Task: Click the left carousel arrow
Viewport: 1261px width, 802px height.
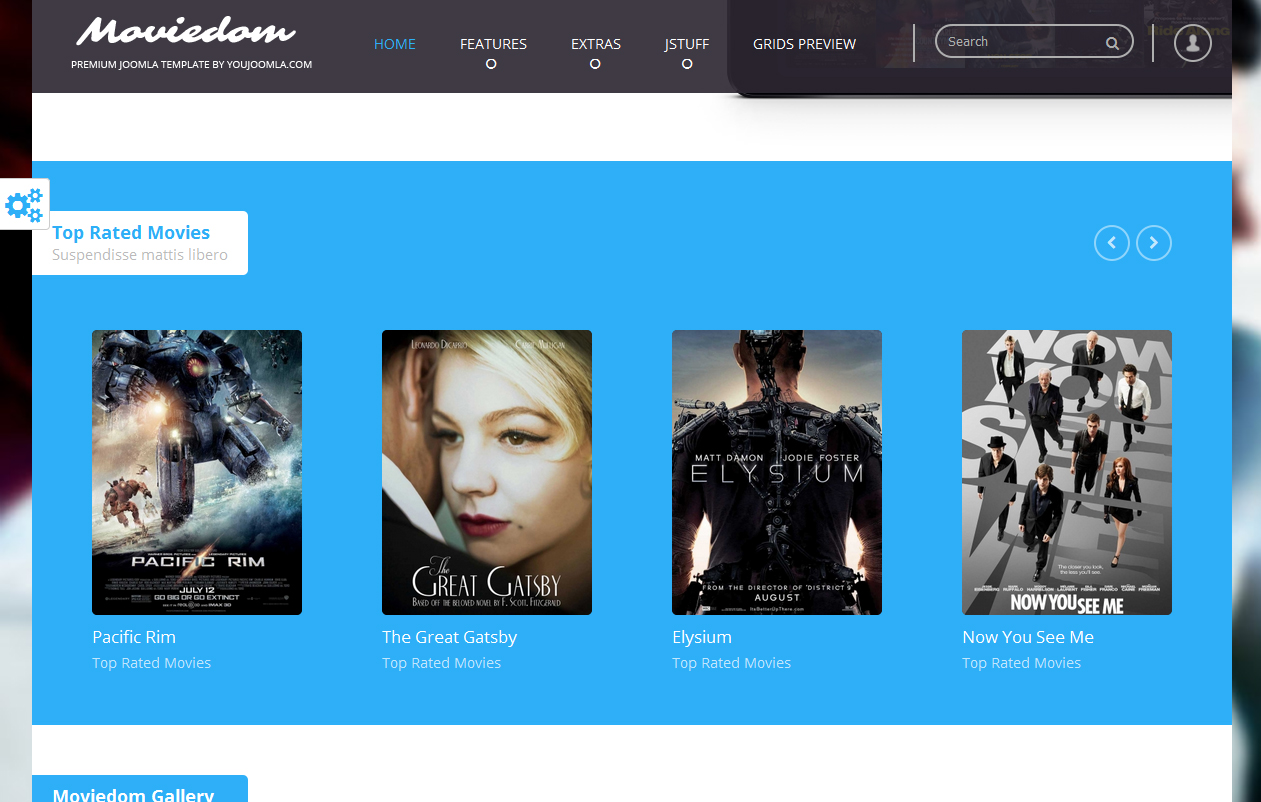Action: [1111, 243]
